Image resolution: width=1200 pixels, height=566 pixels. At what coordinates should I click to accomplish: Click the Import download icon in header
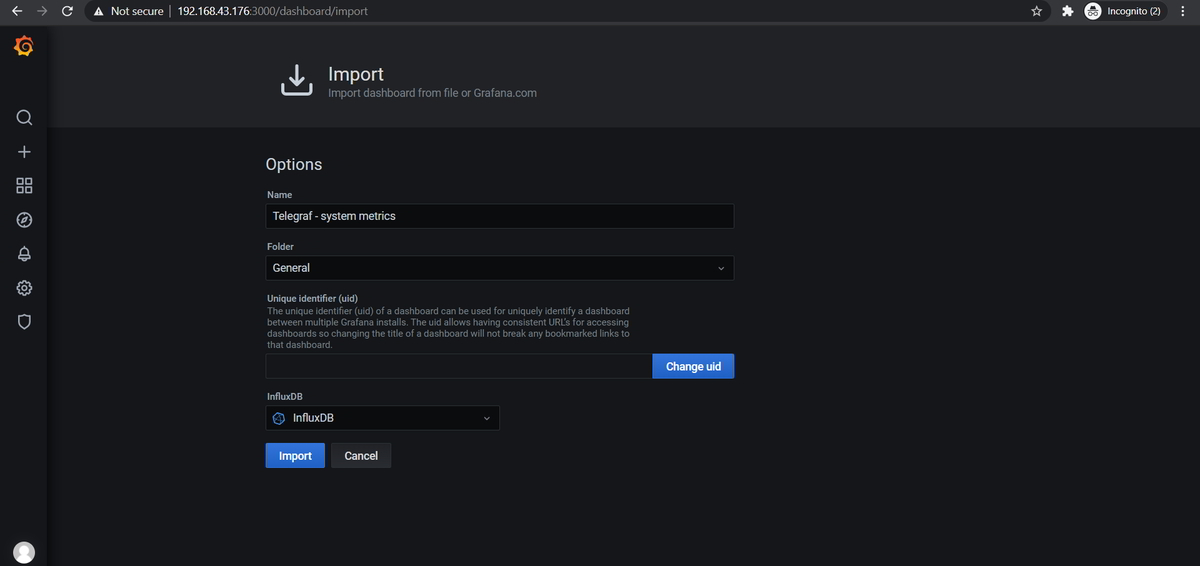(x=296, y=81)
